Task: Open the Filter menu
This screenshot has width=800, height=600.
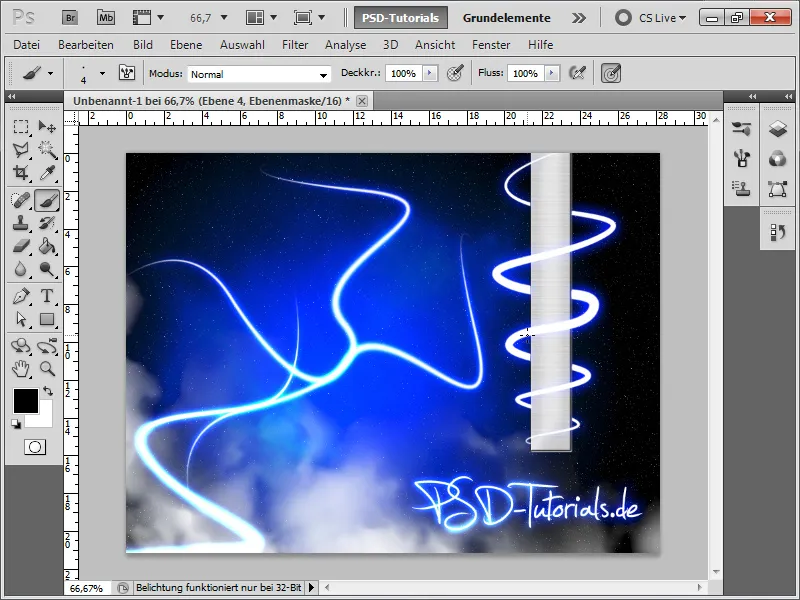Action: pos(295,45)
